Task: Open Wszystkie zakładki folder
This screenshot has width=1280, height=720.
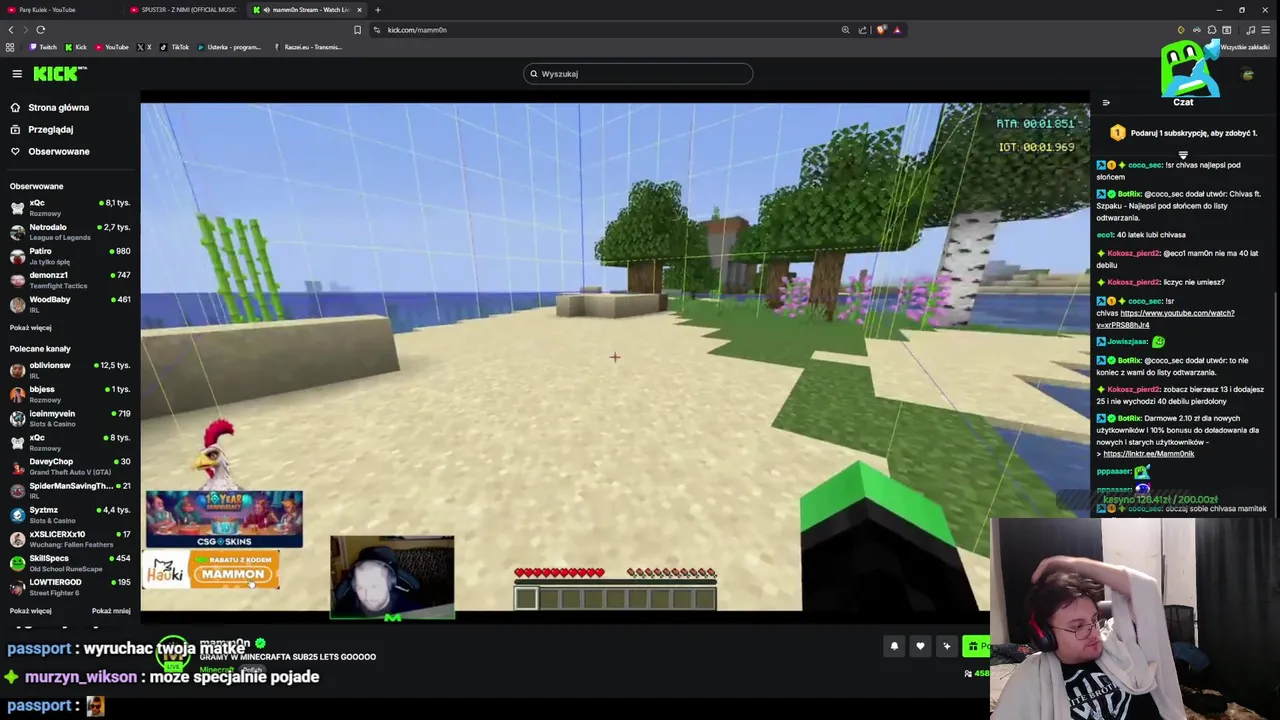Action: coord(1244,47)
